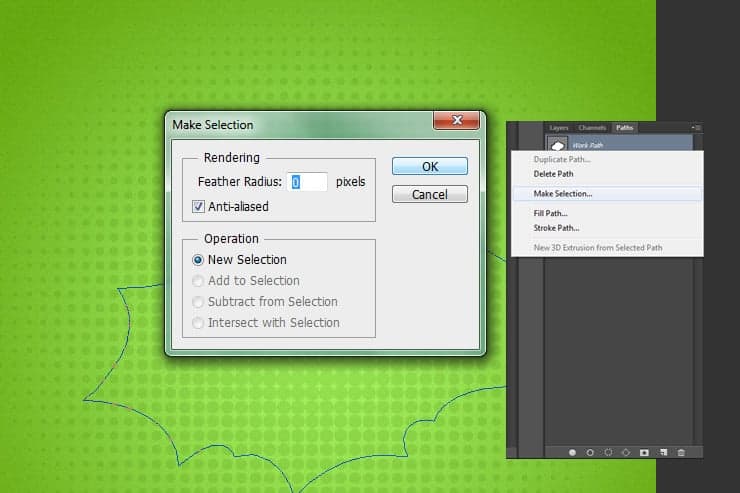This screenshot has width=740, height=493.
Task: Choose Add to Selection radio option
Action: click(198, 281)
